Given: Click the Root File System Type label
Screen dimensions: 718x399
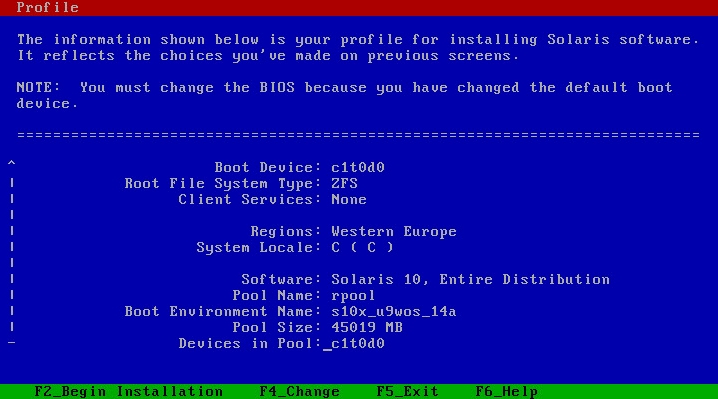Looking at the screenshot, I should coord(223,183).
